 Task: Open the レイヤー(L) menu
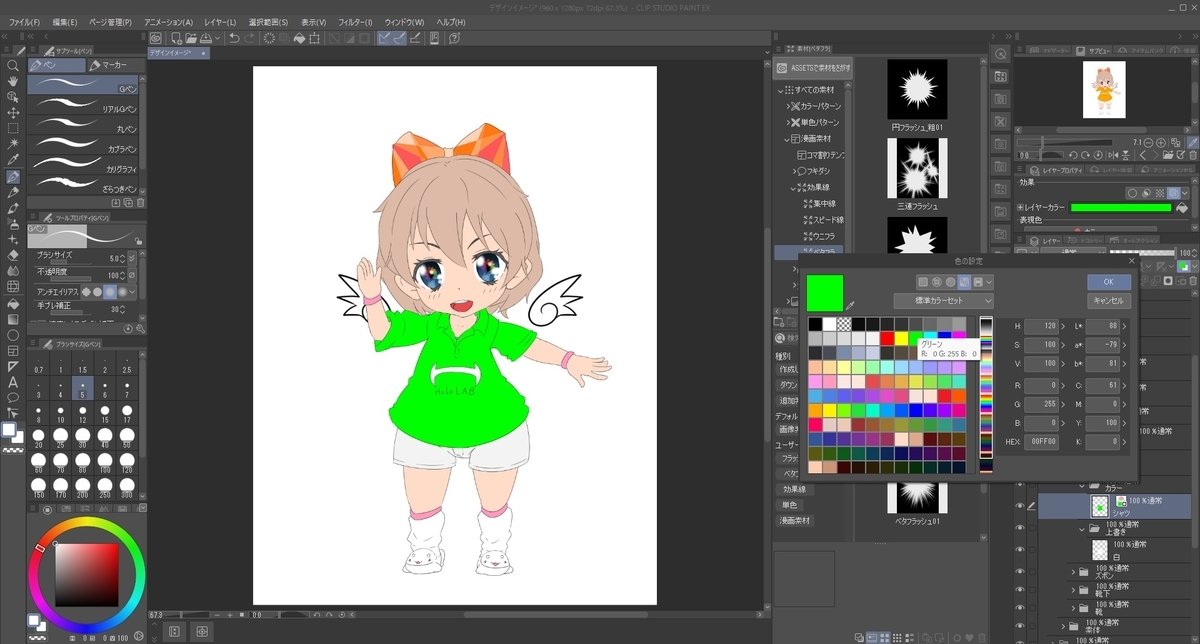(220, 21)
